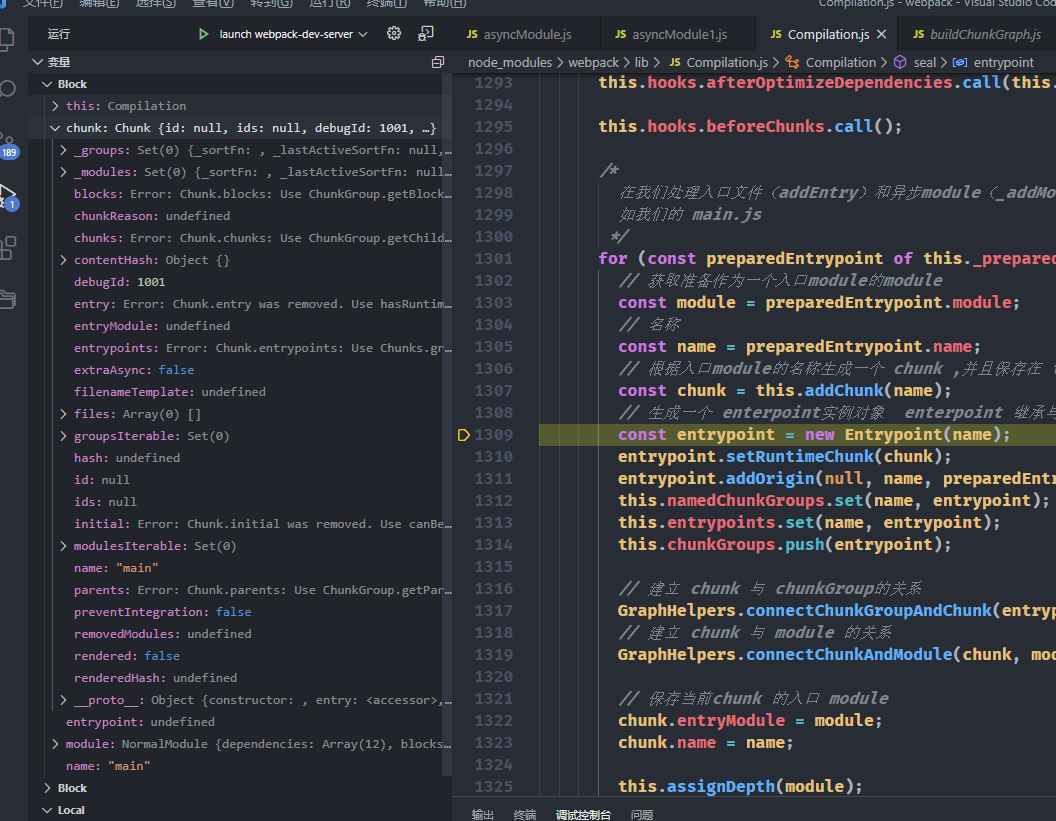Click the variables panel vertical scrollbar
The height and width of the screenshot is (821, 1056).
(x=447, y=424)
